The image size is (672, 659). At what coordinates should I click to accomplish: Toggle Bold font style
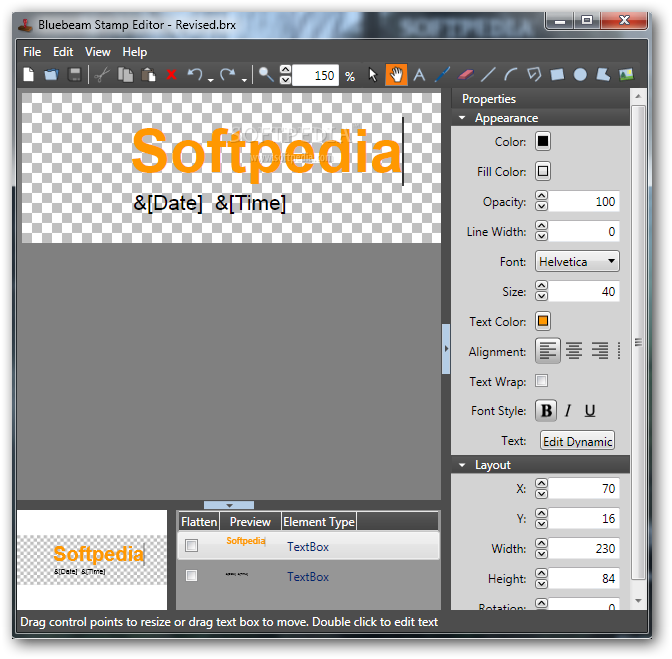tap(546, 410)
